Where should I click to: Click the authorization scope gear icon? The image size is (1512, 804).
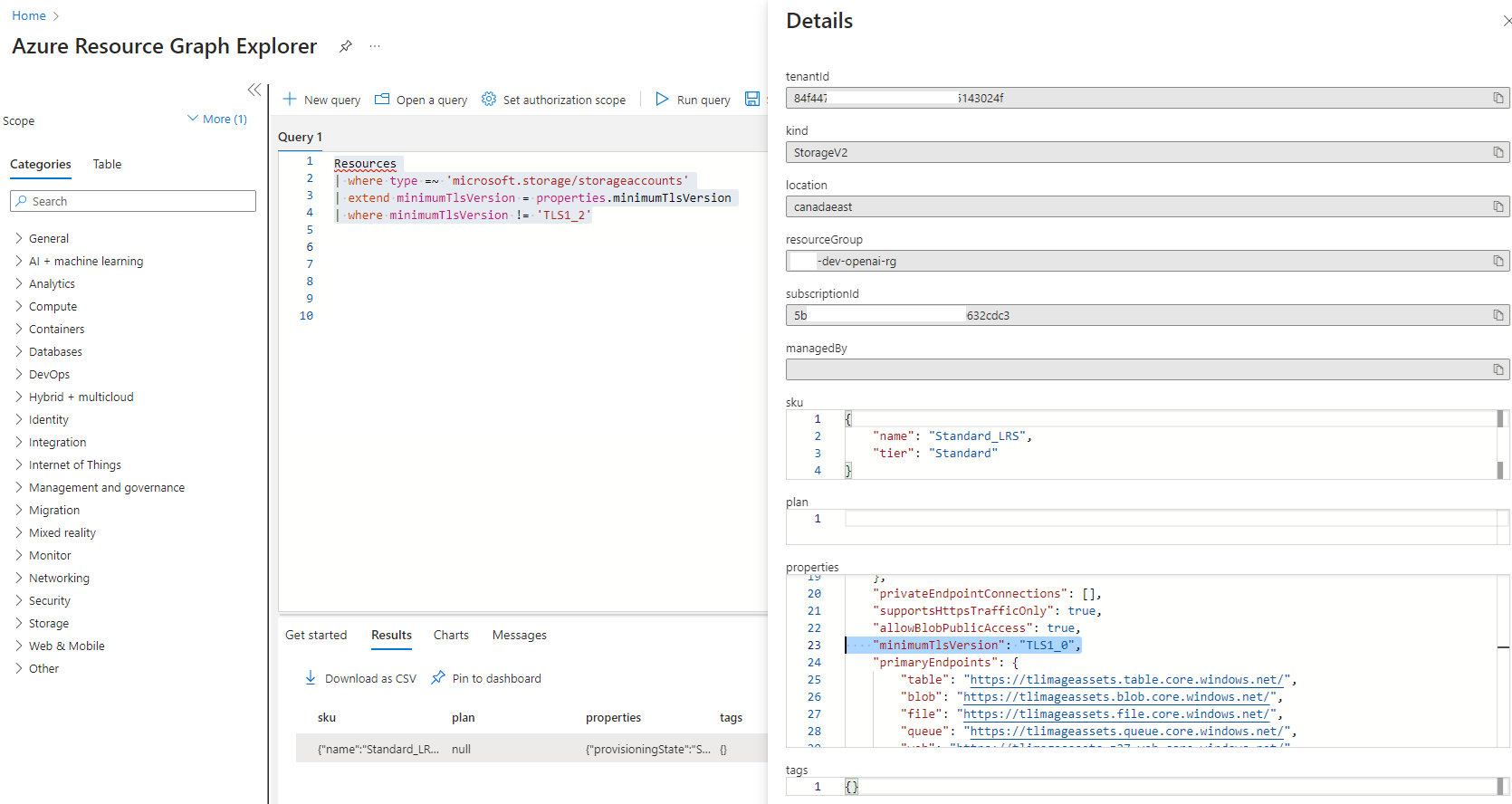click(489, 99)
